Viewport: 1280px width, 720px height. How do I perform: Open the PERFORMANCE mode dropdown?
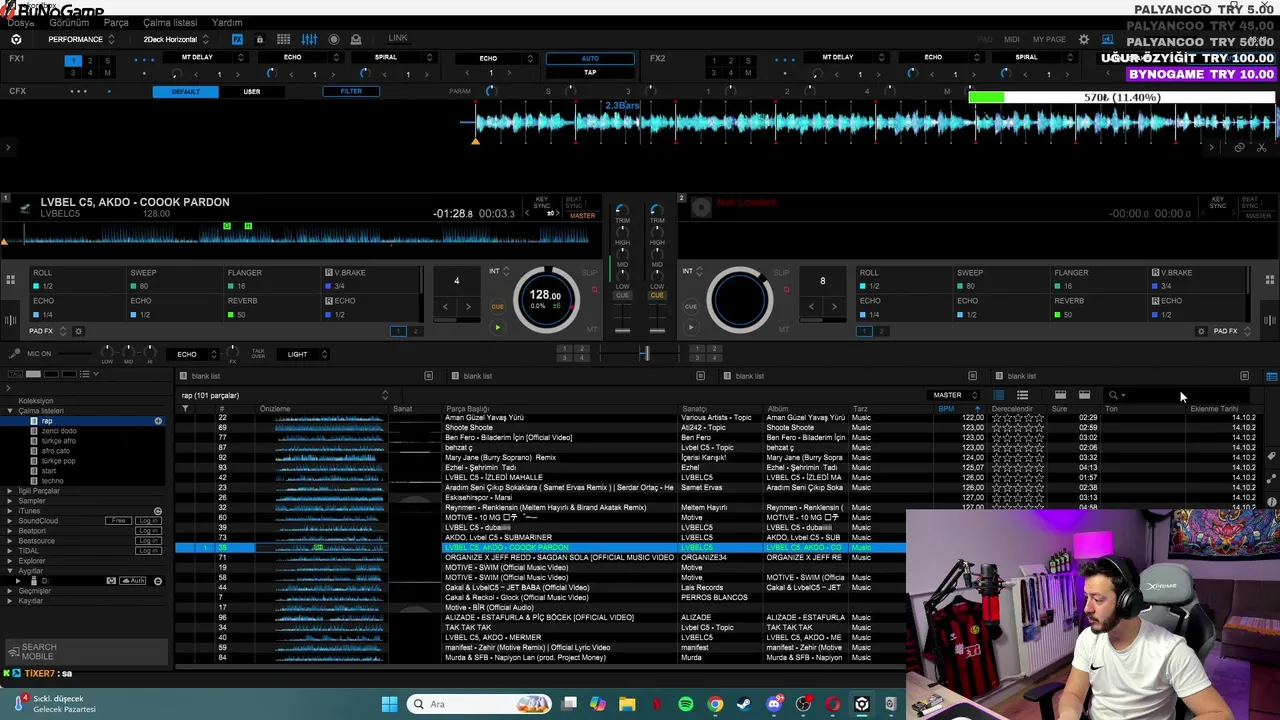81,39
